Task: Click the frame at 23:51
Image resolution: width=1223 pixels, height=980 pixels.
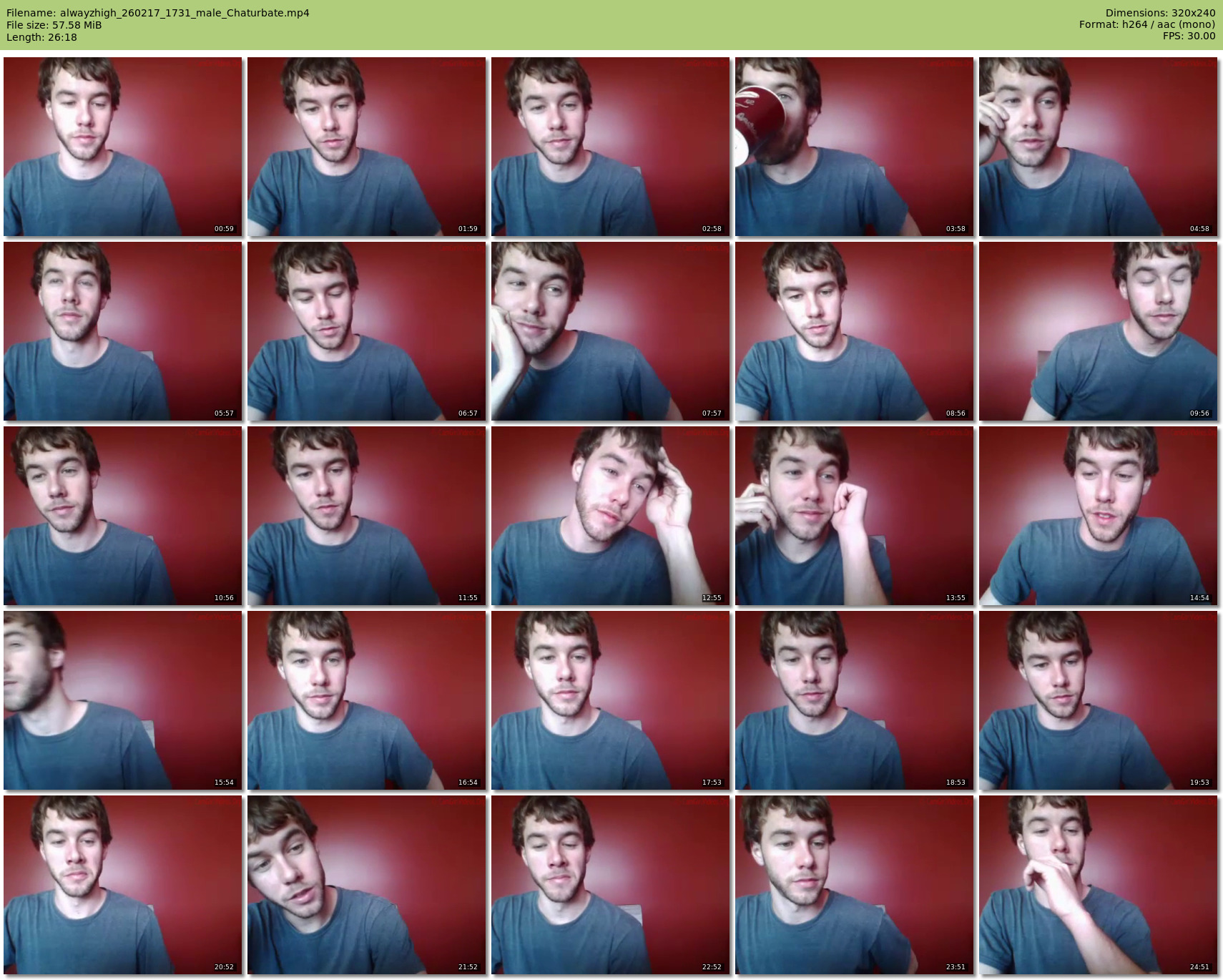Action: pyautogui.click(x=855, y=885)
